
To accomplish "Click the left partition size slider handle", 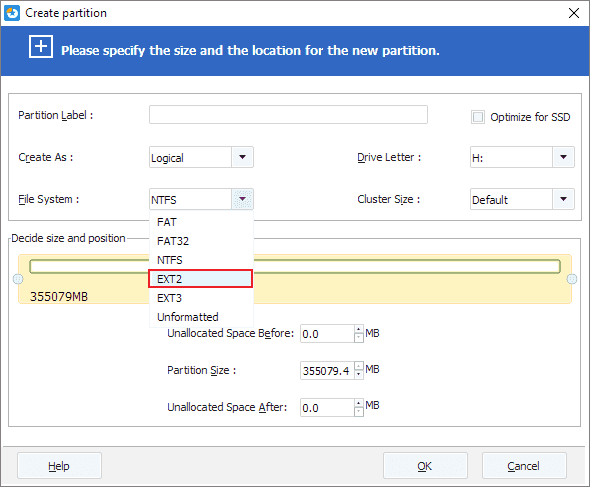I will tap(18, 279).
